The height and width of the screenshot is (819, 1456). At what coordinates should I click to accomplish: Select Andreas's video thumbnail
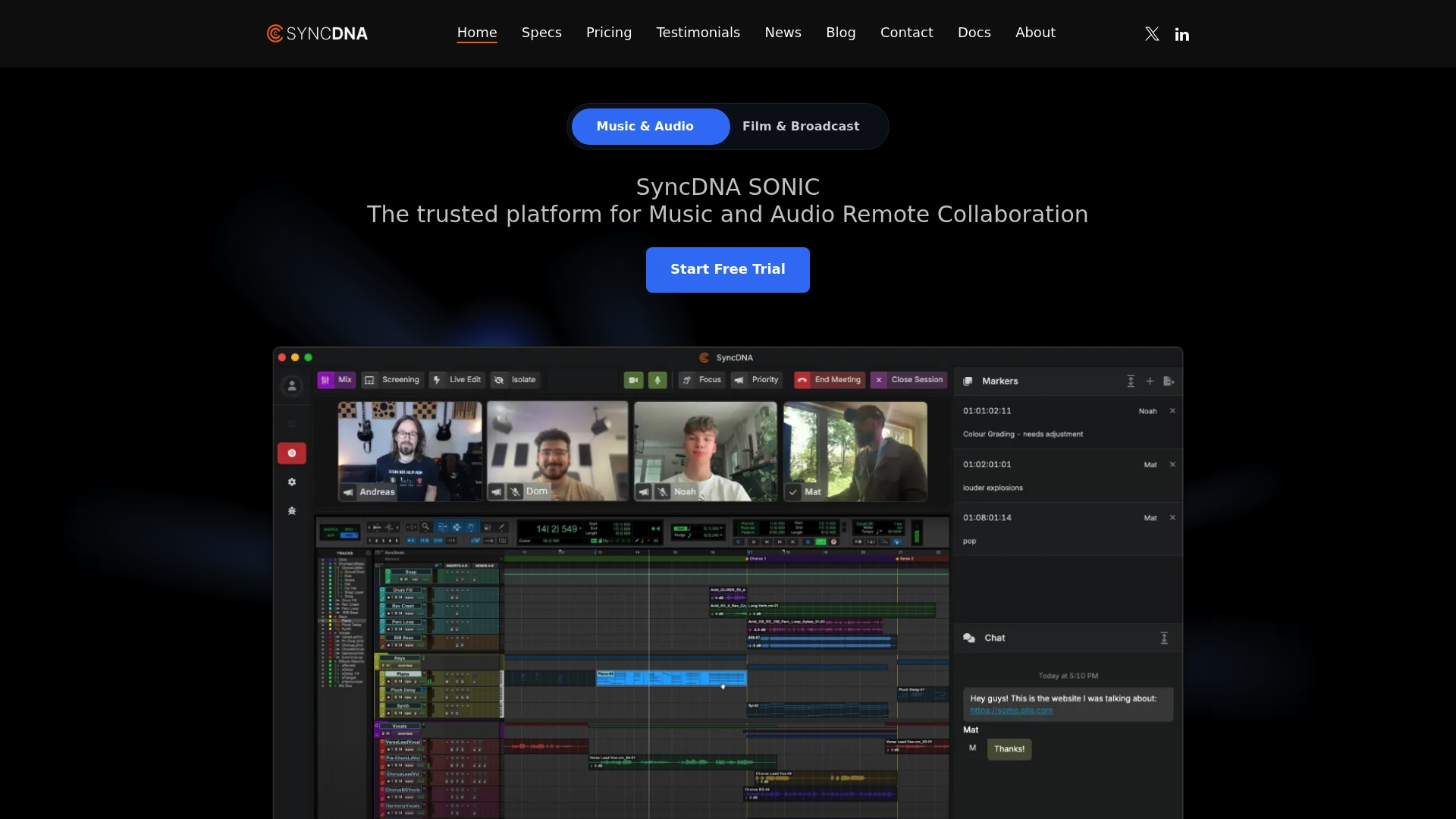click(409, 451)
